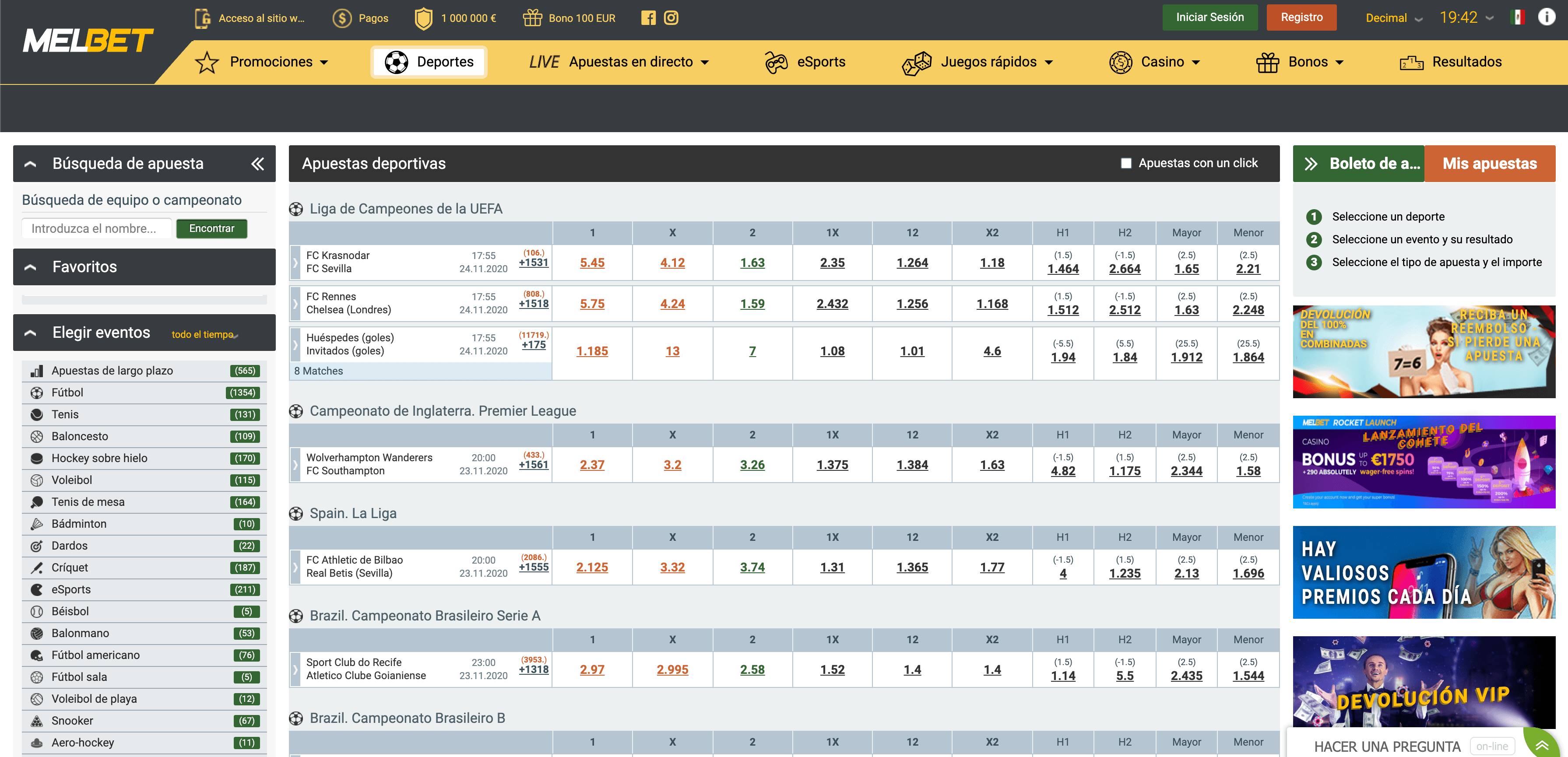This screenshot has width=1568, height=757.
Task: Open the 'todo el tiempo' filter dropdown
Action: pos(204,335)
